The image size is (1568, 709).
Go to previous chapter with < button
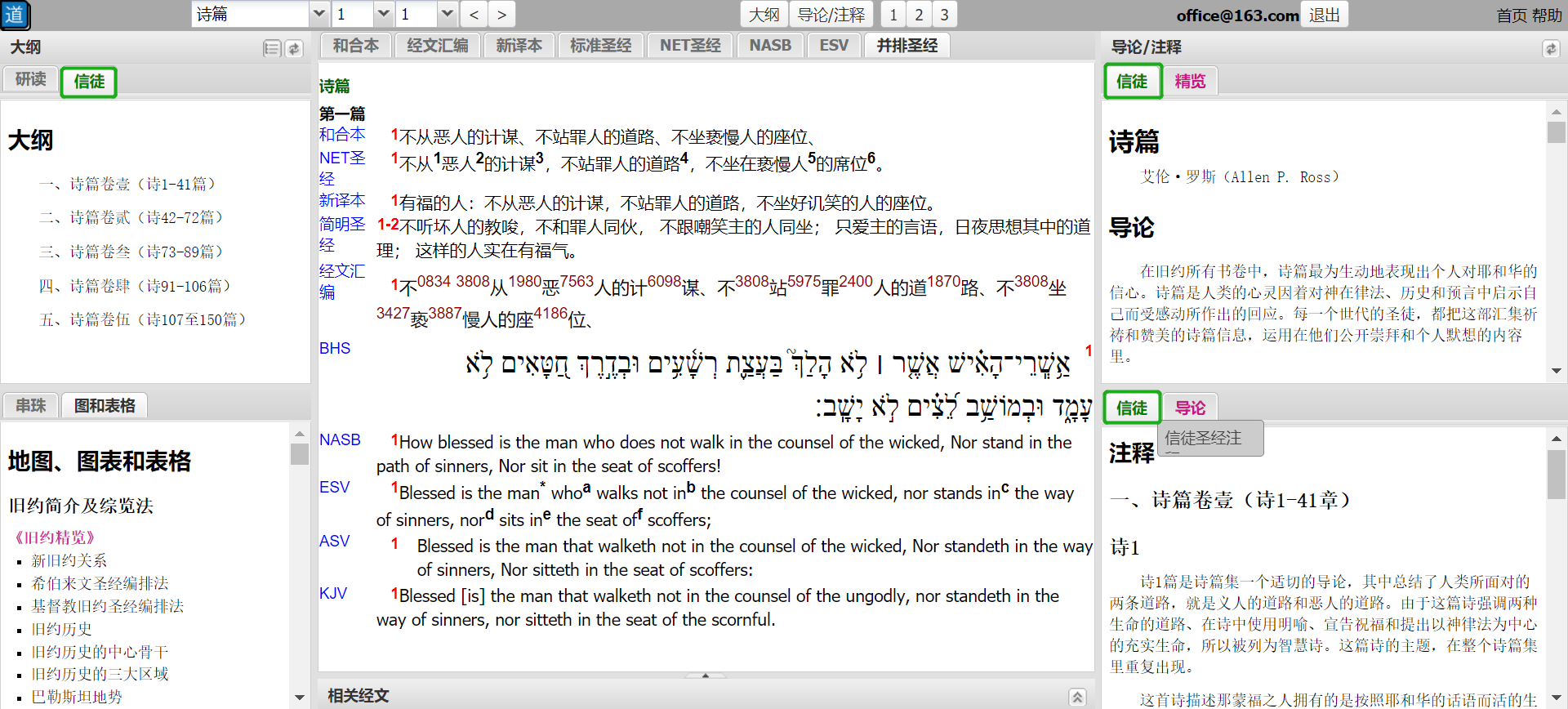pos(474,15)
